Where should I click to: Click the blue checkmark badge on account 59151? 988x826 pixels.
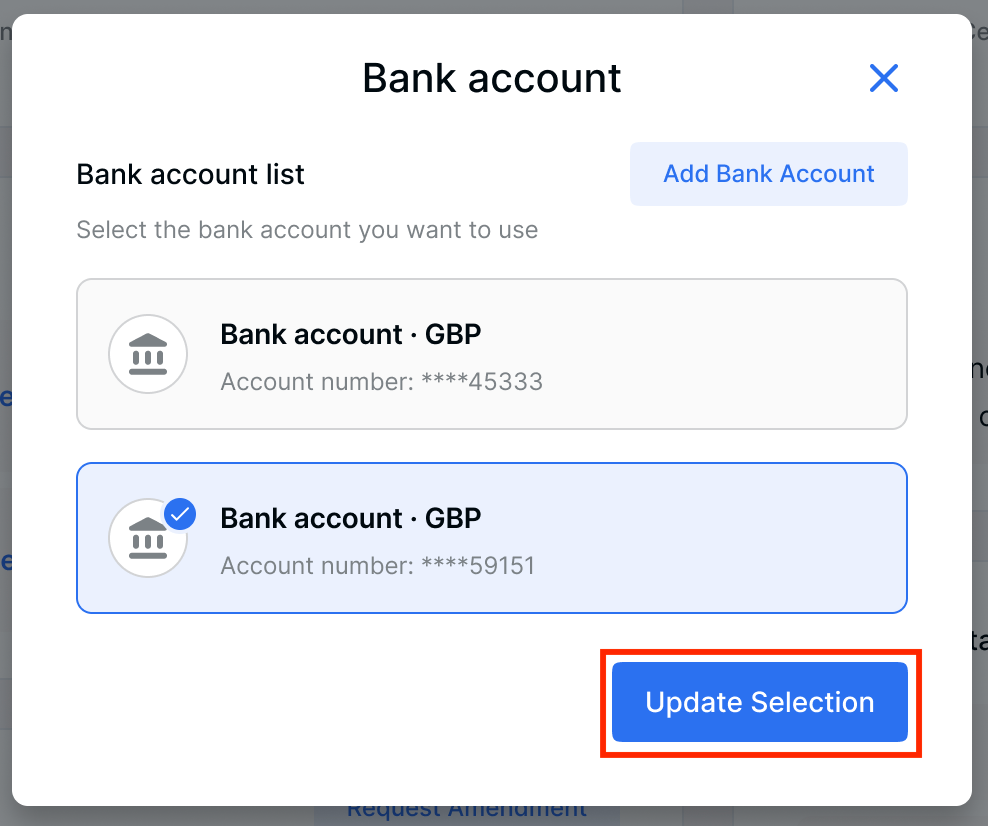click(x=180, y=513)
